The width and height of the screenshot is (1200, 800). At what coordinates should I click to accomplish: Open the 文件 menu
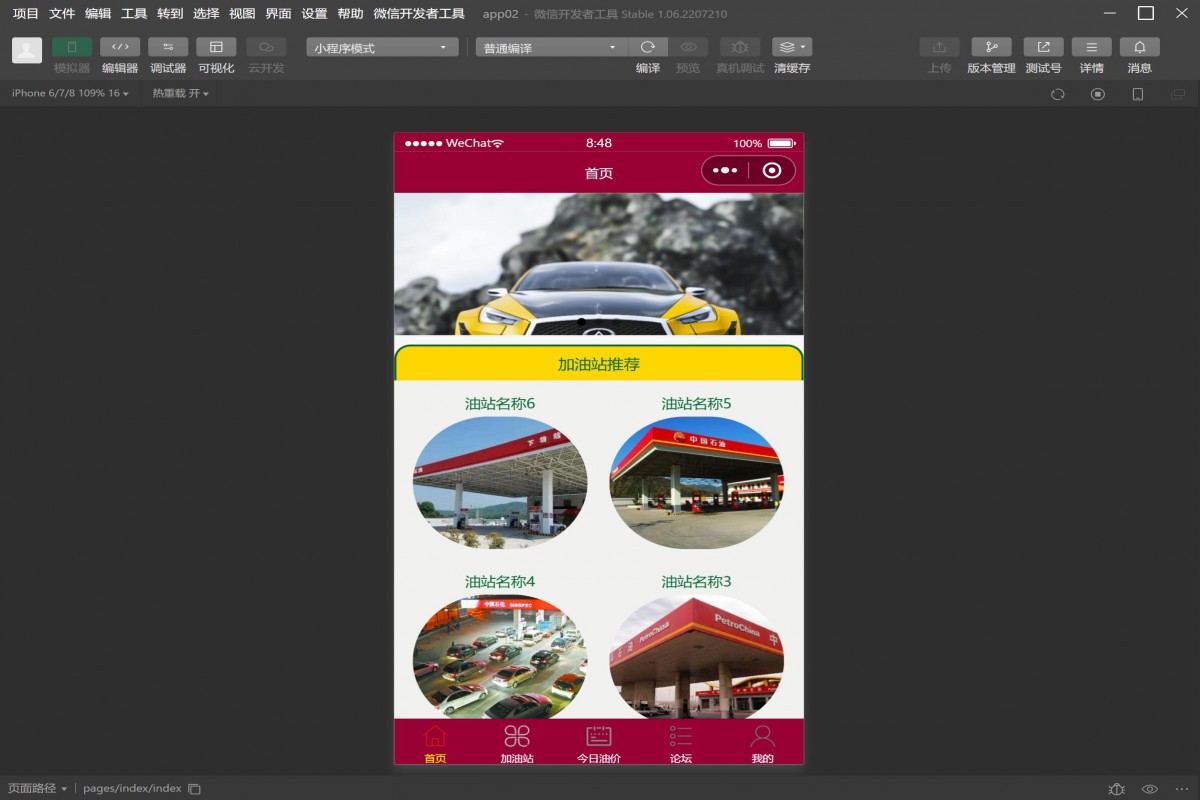coord(62,14)
